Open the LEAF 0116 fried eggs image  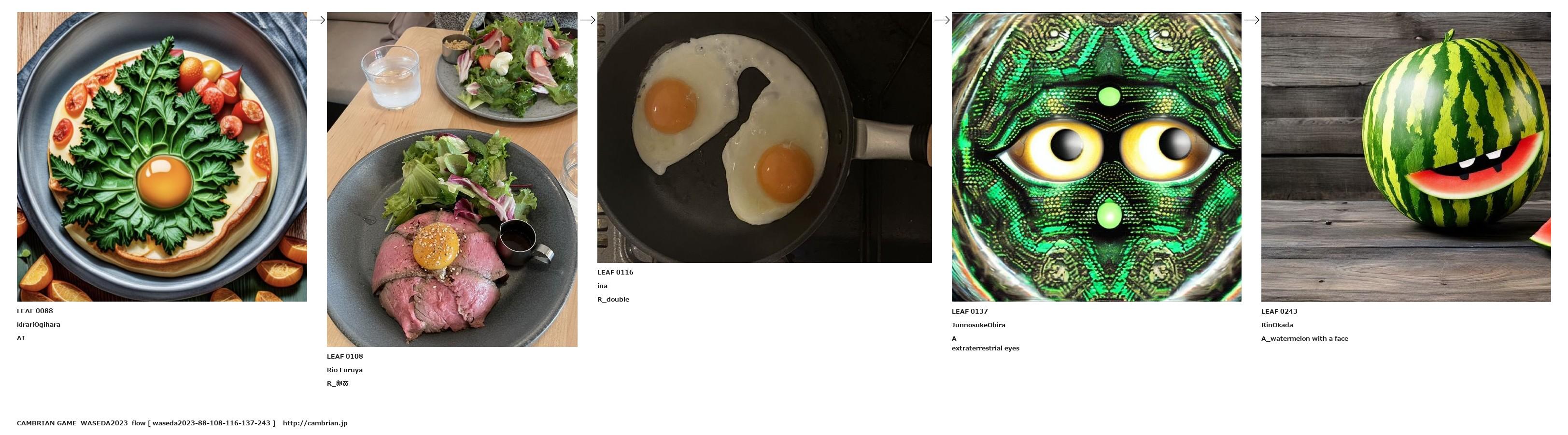click(x=764, y=138)
